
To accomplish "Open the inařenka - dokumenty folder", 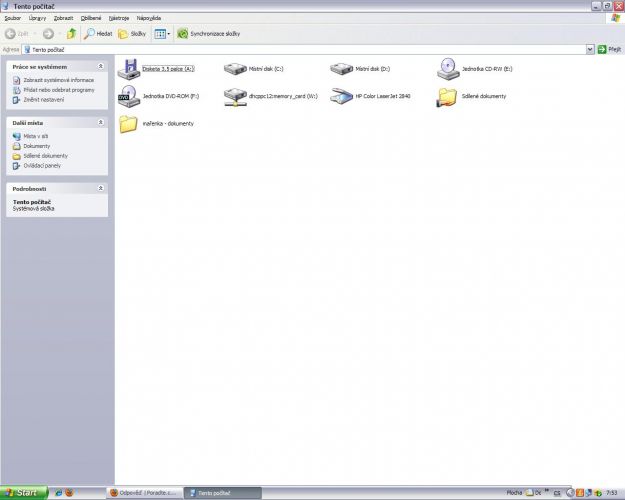I will click(x=128, y=124).
